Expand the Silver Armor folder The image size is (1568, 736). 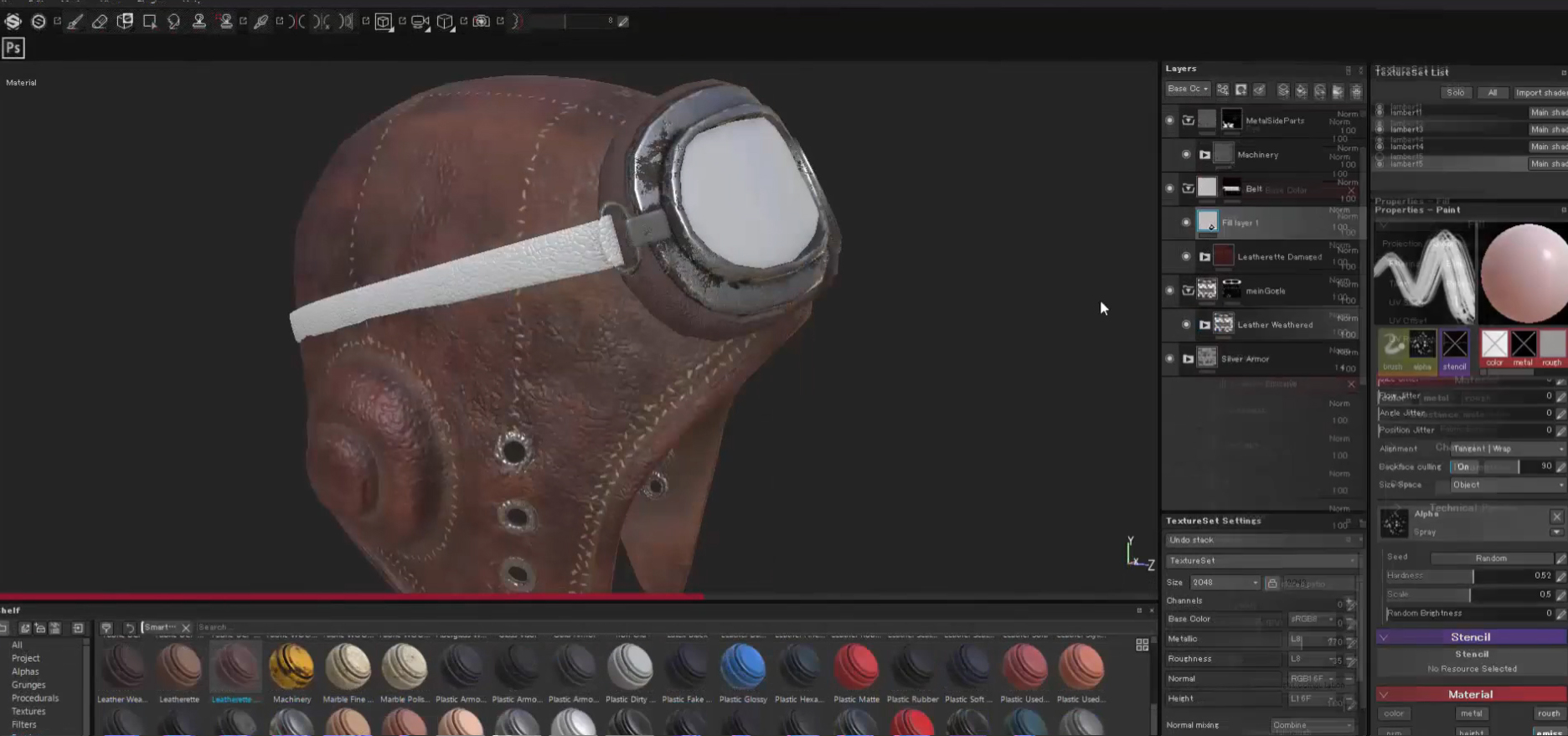coord(1188,359)
